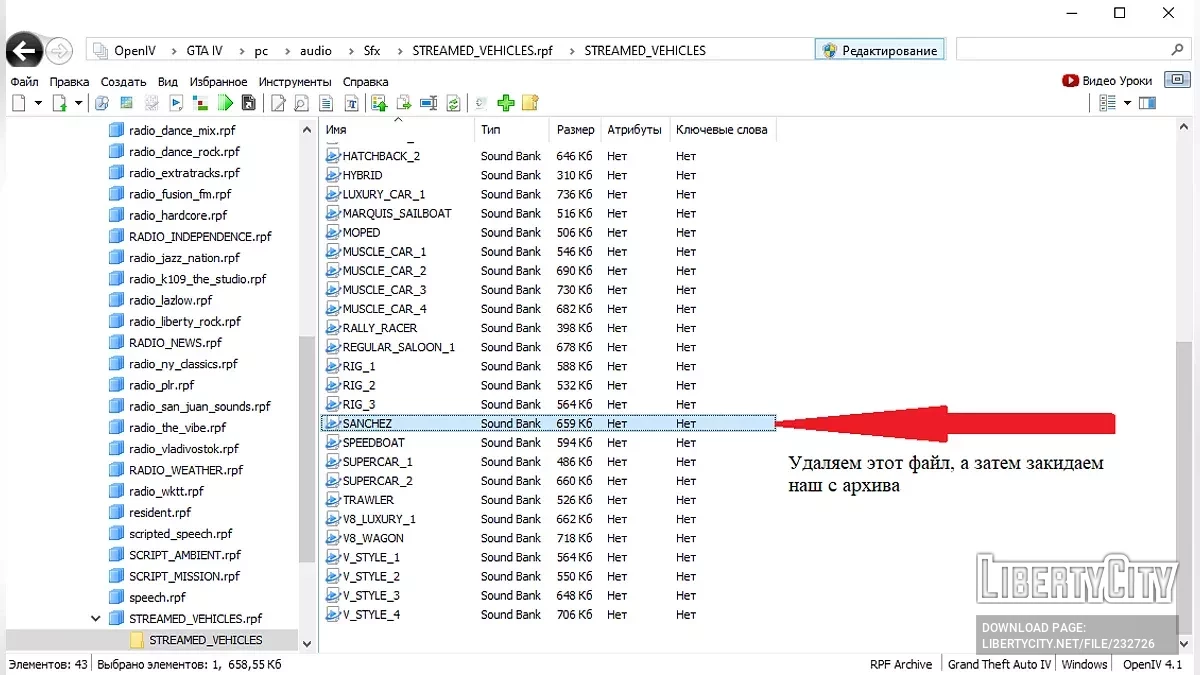This screenshot has height=675, width=1200.
Task: Click the yellow new folder icon
Action: coord(530,103)
